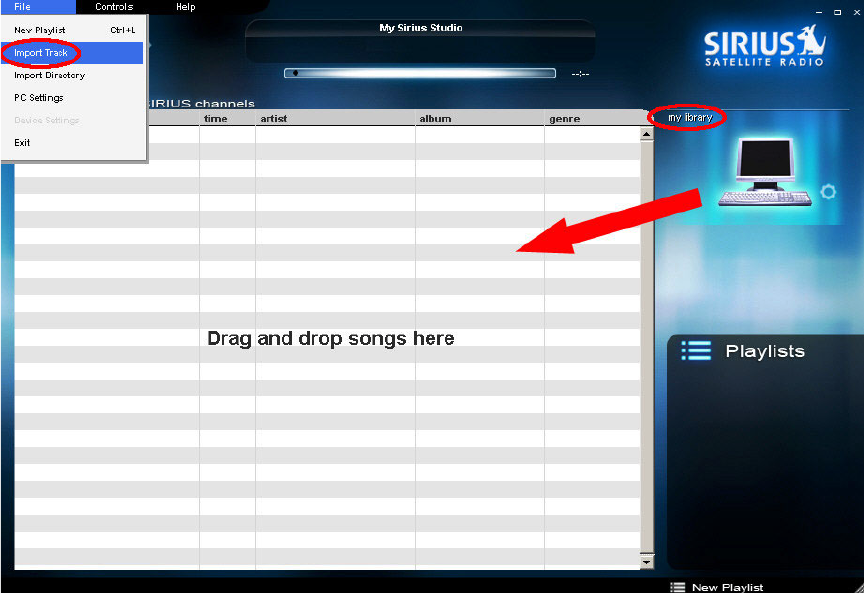Maximize the Sirius Studio window
The width and height of the screenshot is (864, 593).
click(838, 12)
